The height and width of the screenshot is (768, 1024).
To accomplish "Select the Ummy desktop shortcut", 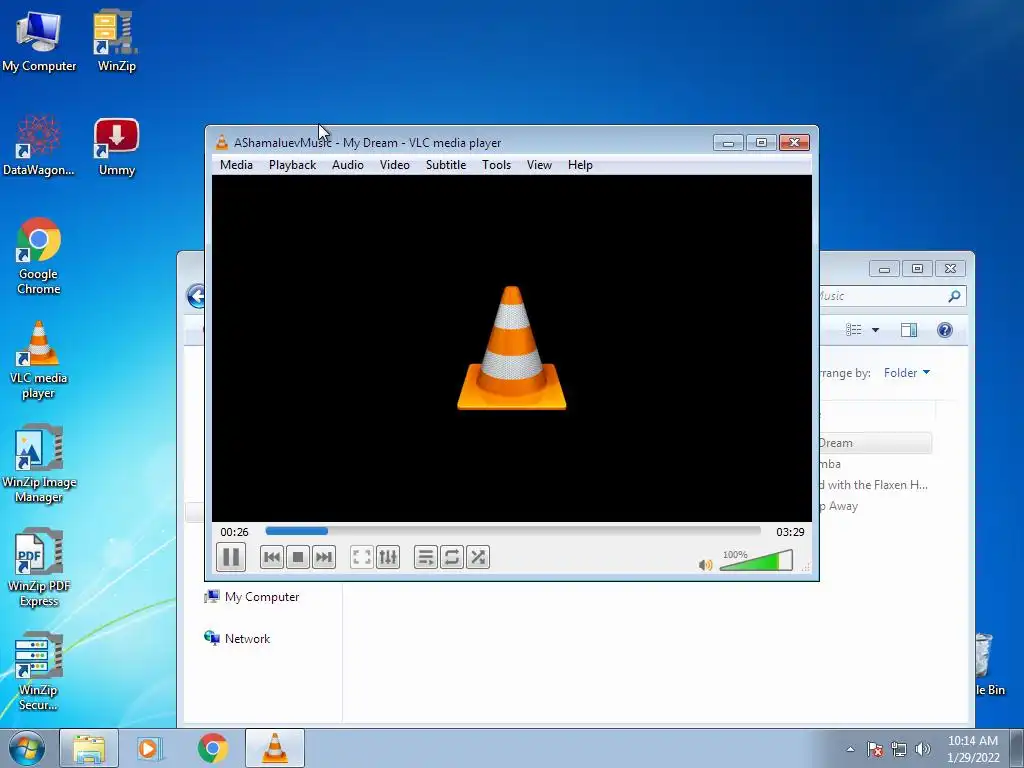I will (x=116, y=146).
